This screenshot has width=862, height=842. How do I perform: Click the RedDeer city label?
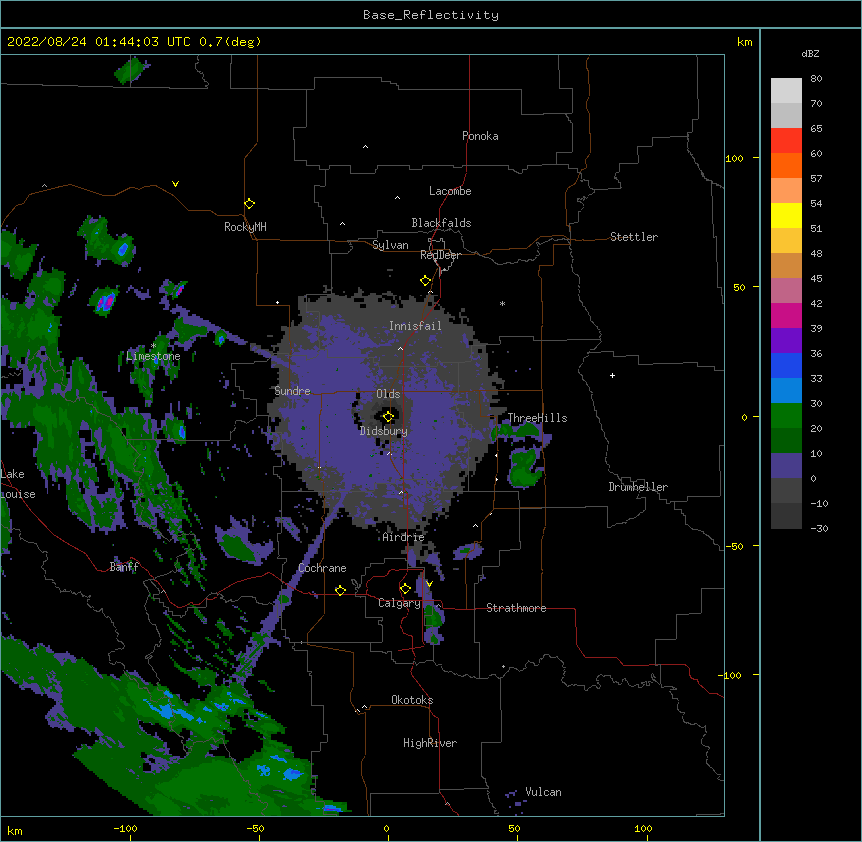coord(440,256)
